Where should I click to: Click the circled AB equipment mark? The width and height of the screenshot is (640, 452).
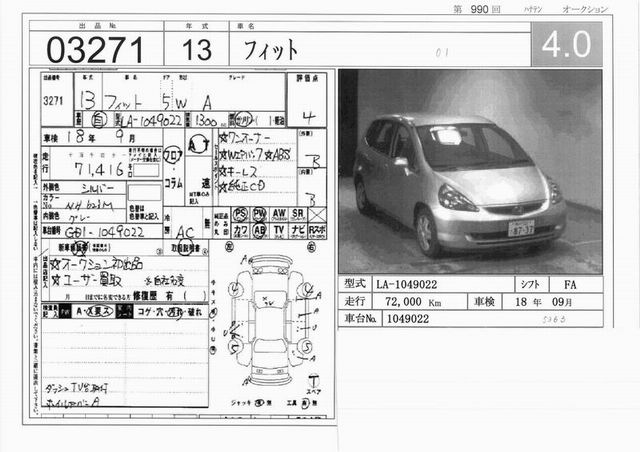tap(259, 231)
